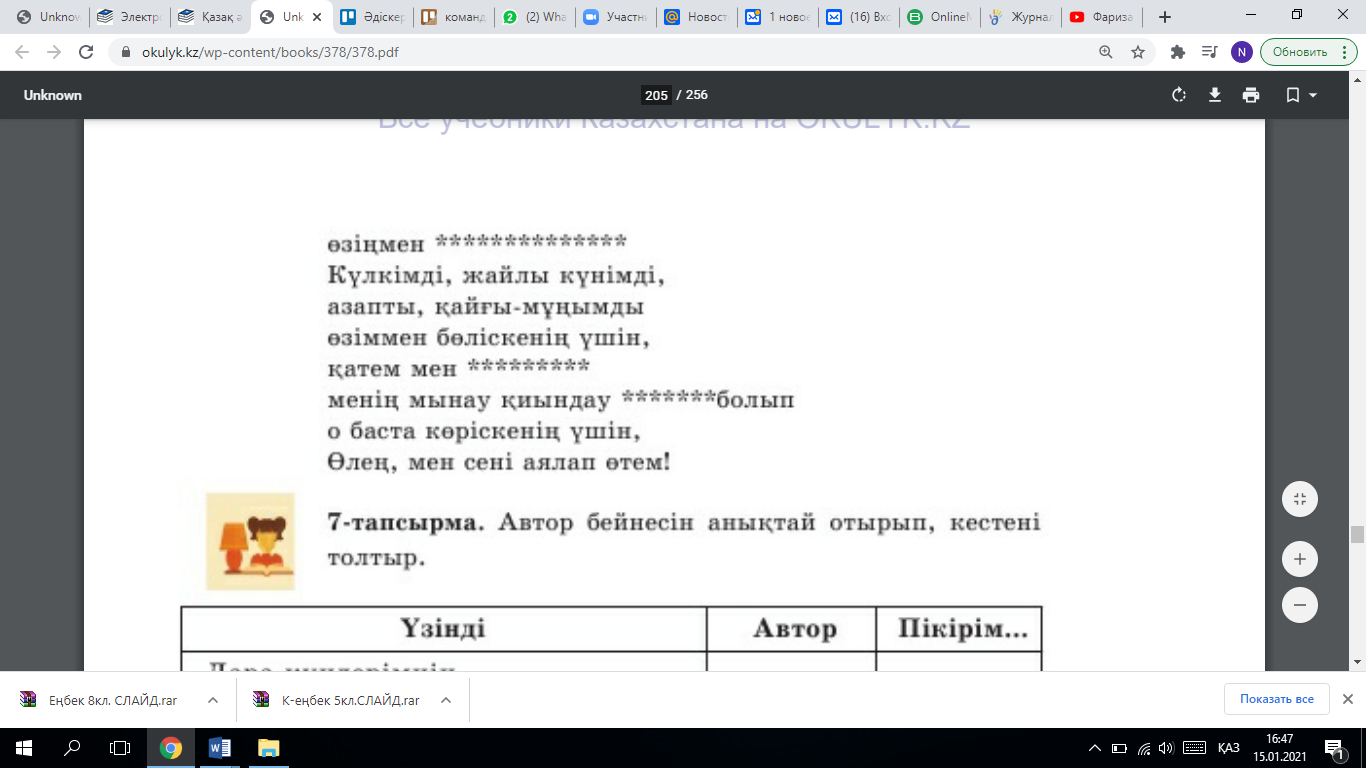This screenshot has width=1366, height=768.
Task: Open File Explorer from the taskbar
Action: pyautogui.click(x=268, y=747)
